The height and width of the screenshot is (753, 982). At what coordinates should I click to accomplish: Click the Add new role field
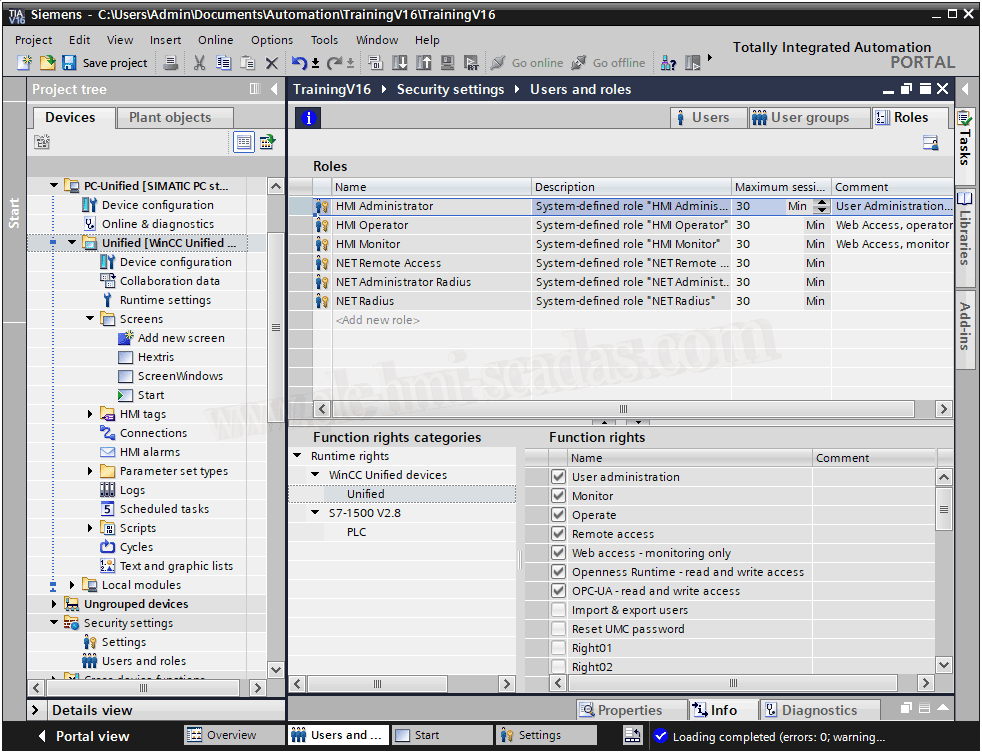(378, 320)
